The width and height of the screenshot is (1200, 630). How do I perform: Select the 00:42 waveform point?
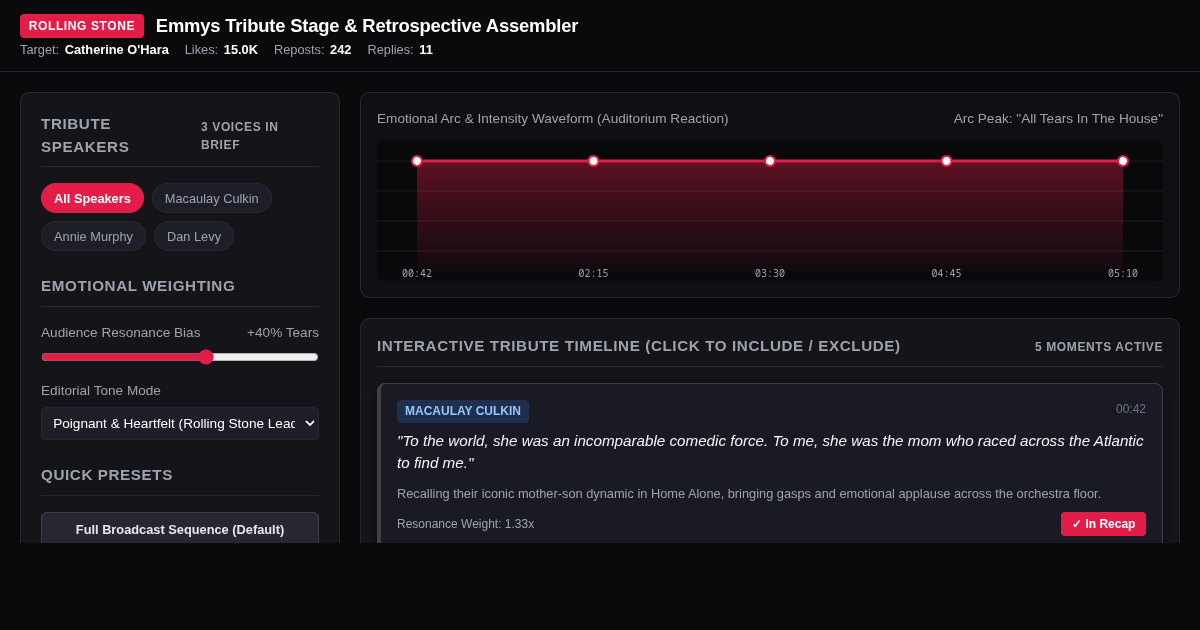click(417, 161)
